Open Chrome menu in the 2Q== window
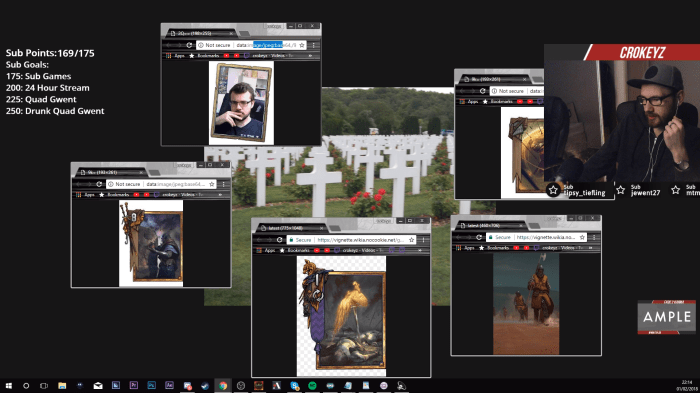The height and width of the screenshot is (393, 700). (314, 45)
